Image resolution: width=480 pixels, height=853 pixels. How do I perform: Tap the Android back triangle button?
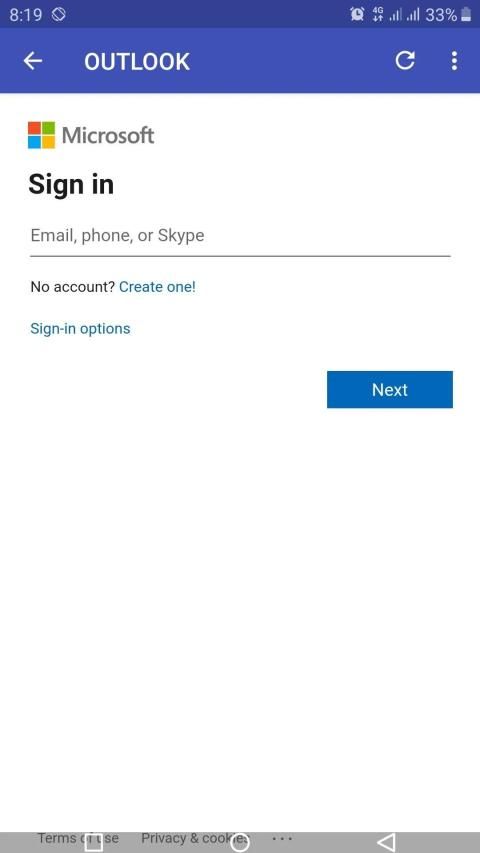[x=386, y=842]
